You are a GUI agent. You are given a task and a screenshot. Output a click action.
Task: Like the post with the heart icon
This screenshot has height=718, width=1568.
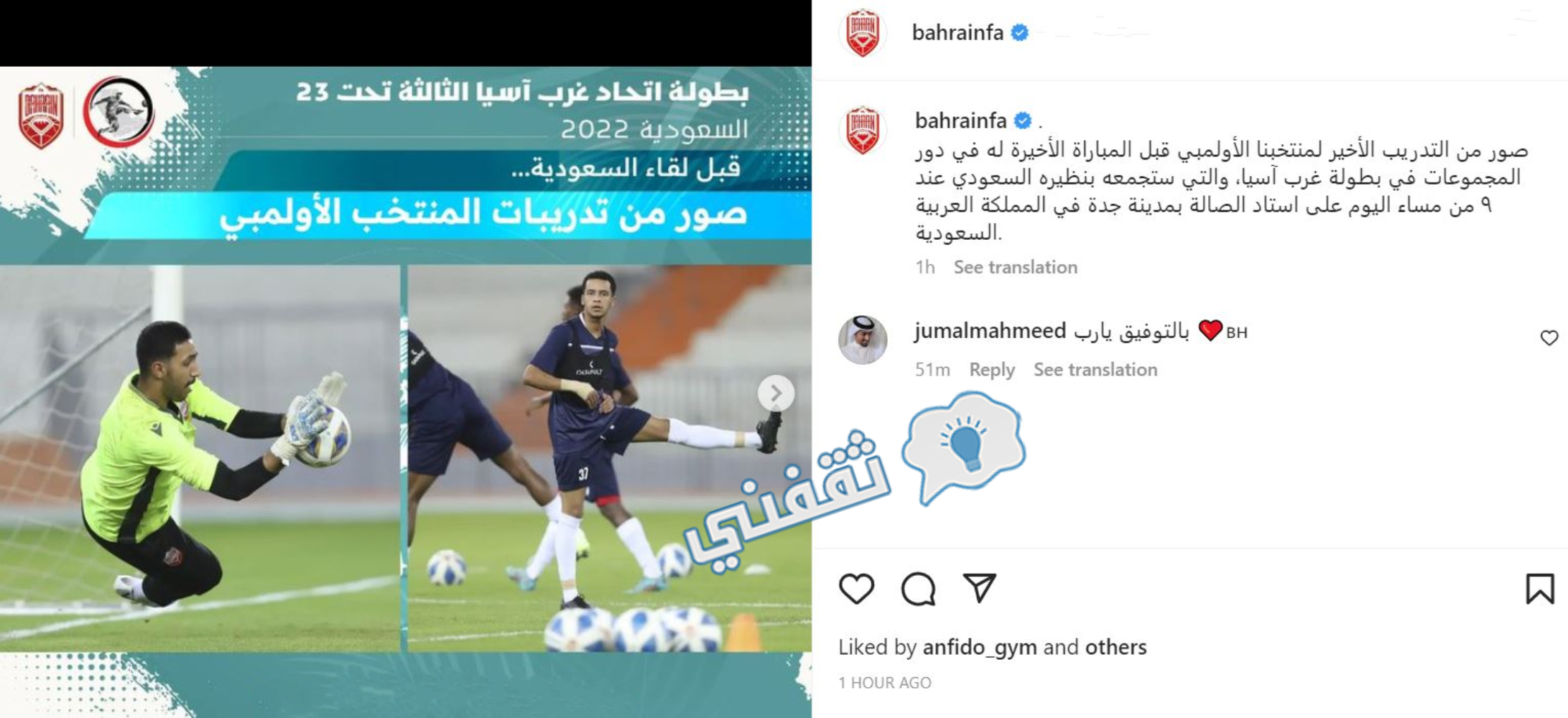[x=856, y=589]
